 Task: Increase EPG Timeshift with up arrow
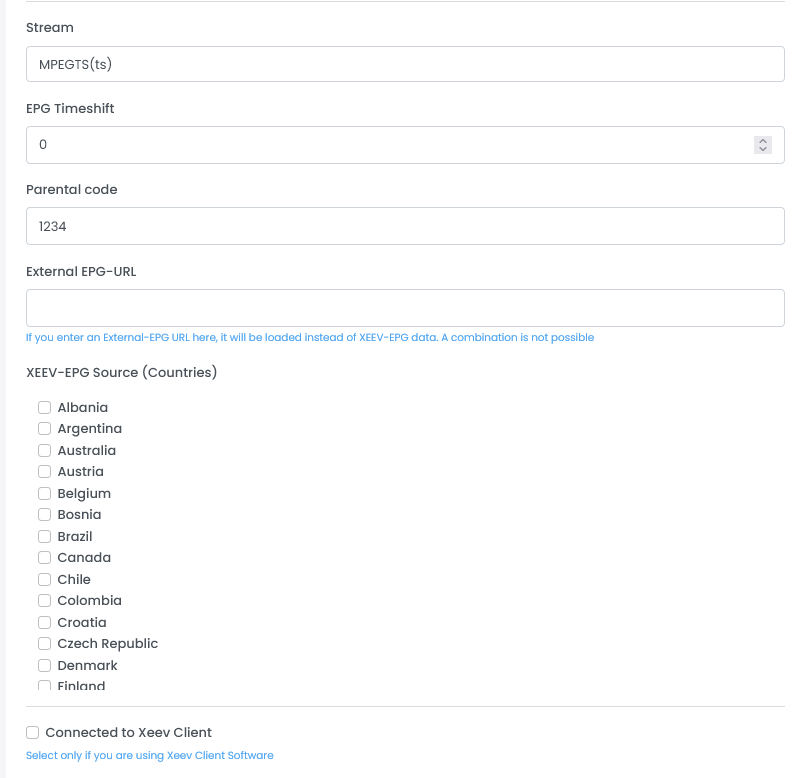tap(763, 141)
